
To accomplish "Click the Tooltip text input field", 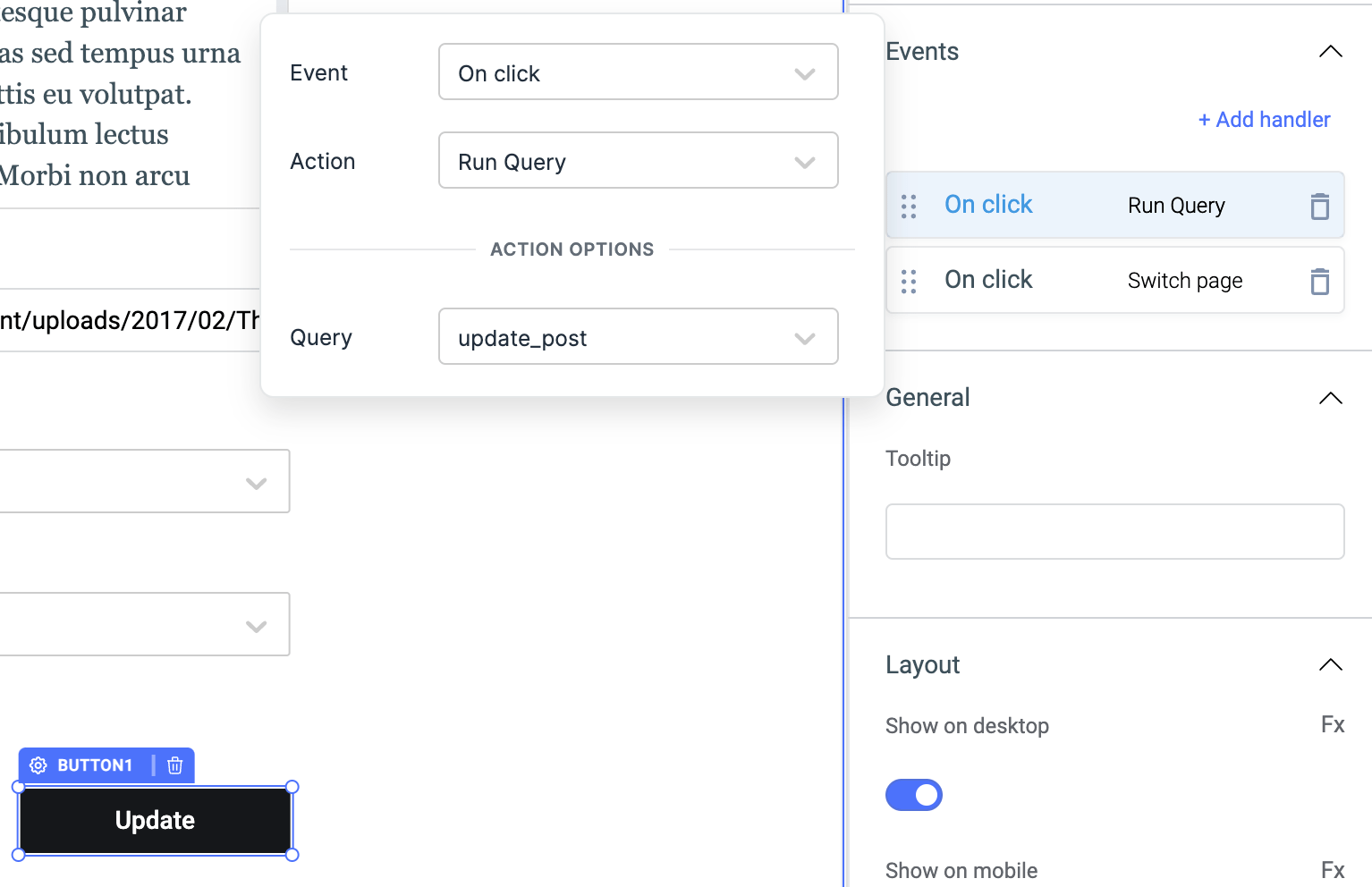I will (x=1114, y=532).
